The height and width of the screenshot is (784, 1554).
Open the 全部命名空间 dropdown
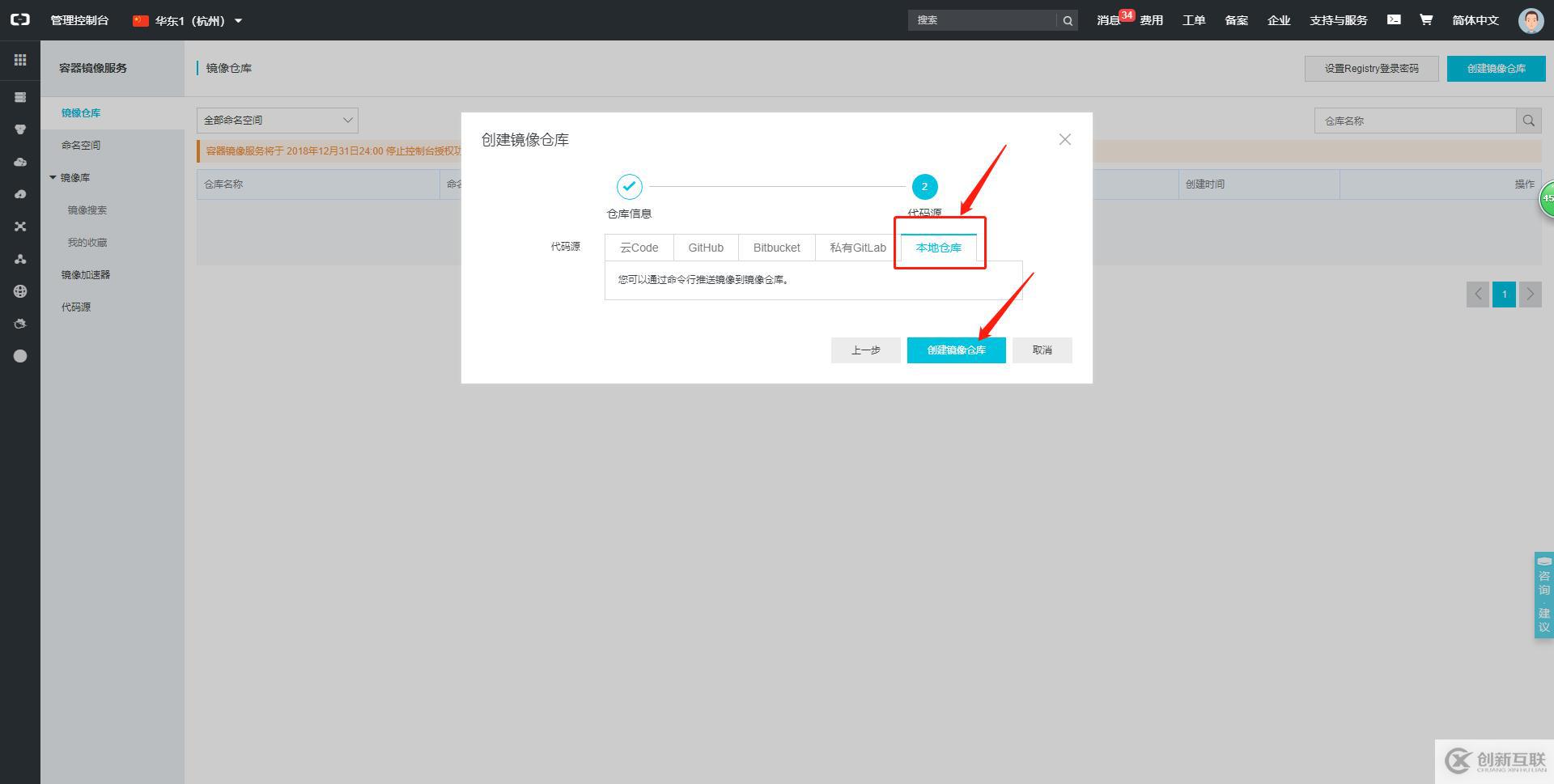[x=278, y=121]
